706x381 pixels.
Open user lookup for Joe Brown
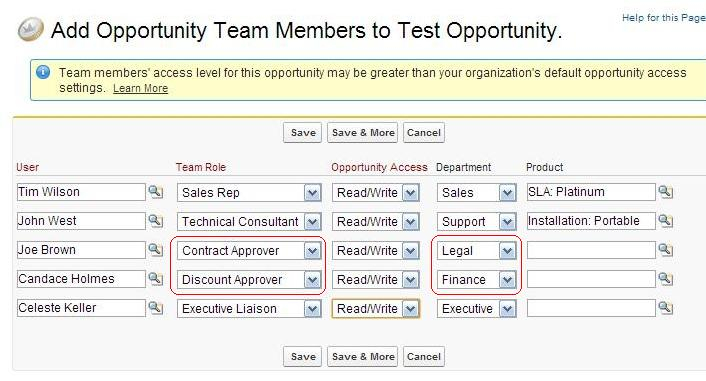(155, 249)
